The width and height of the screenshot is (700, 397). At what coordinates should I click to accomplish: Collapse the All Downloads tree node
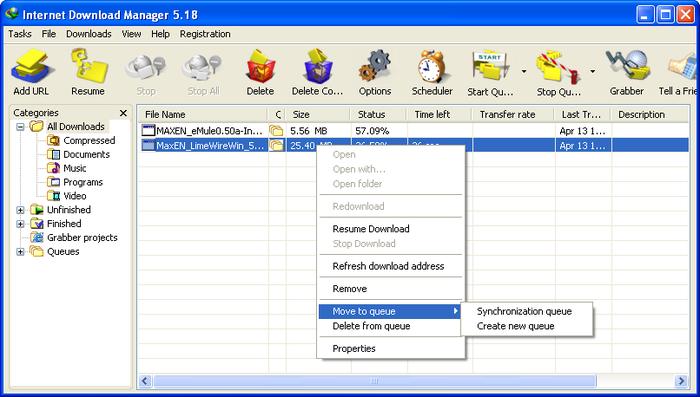click(x=20, y=127)
